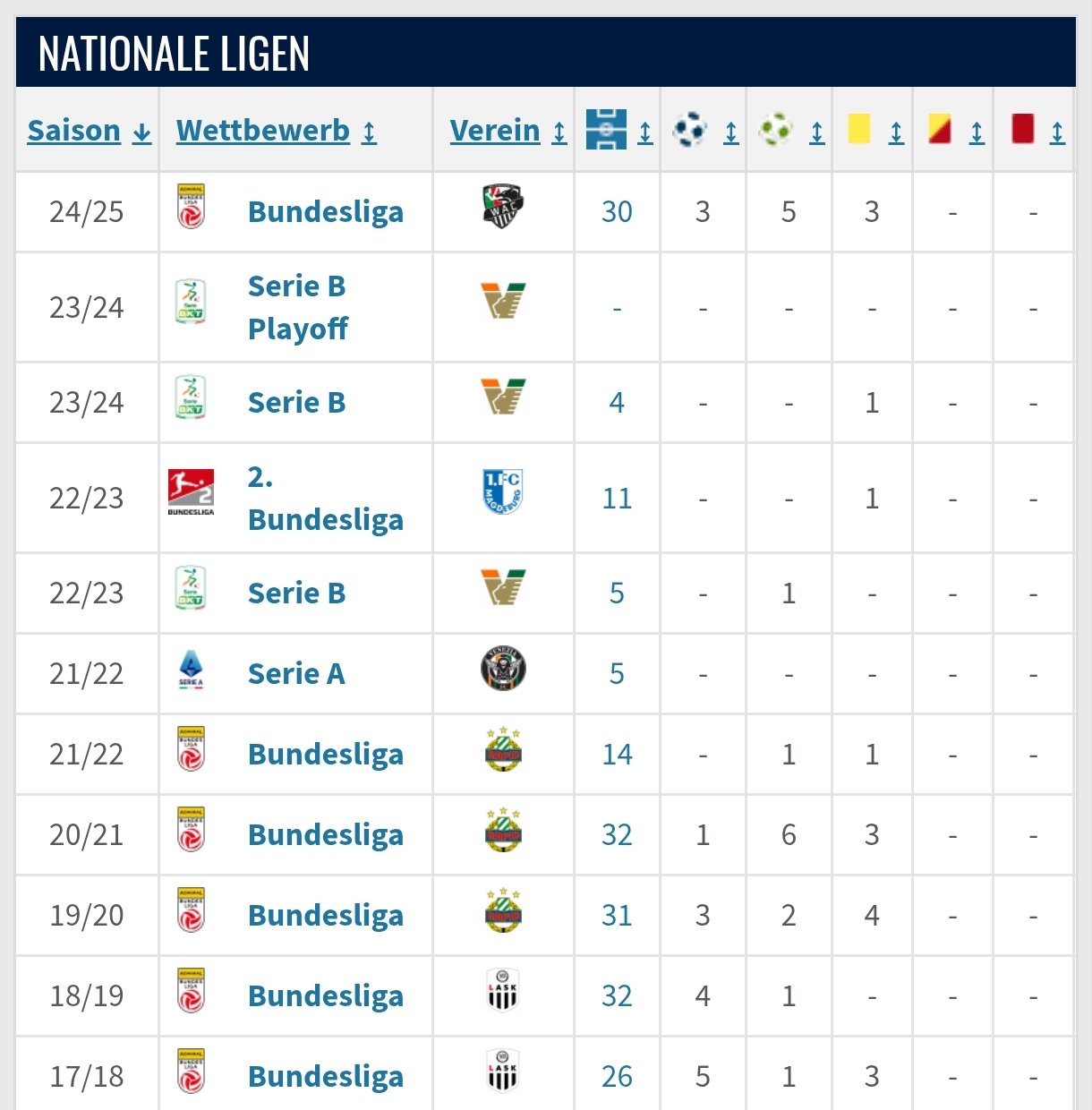1092x1110 pixels.
Task: Sort the table by Saison column
Action: click(x=89, y=131)
